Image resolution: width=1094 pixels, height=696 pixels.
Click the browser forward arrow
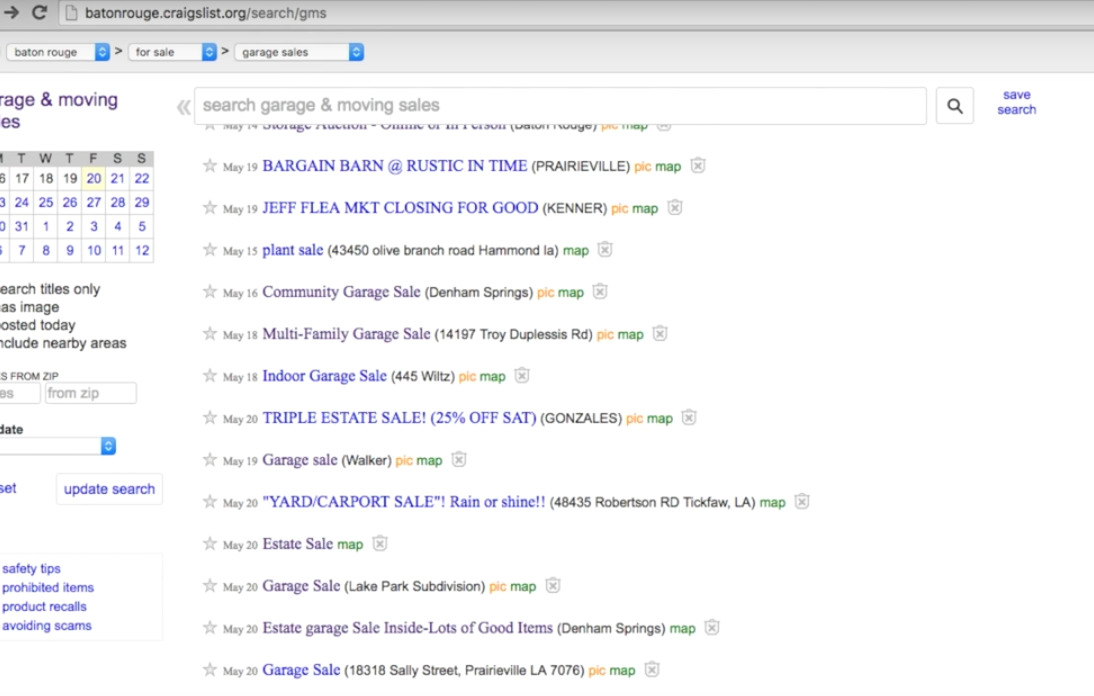click(x=10, y=13)
